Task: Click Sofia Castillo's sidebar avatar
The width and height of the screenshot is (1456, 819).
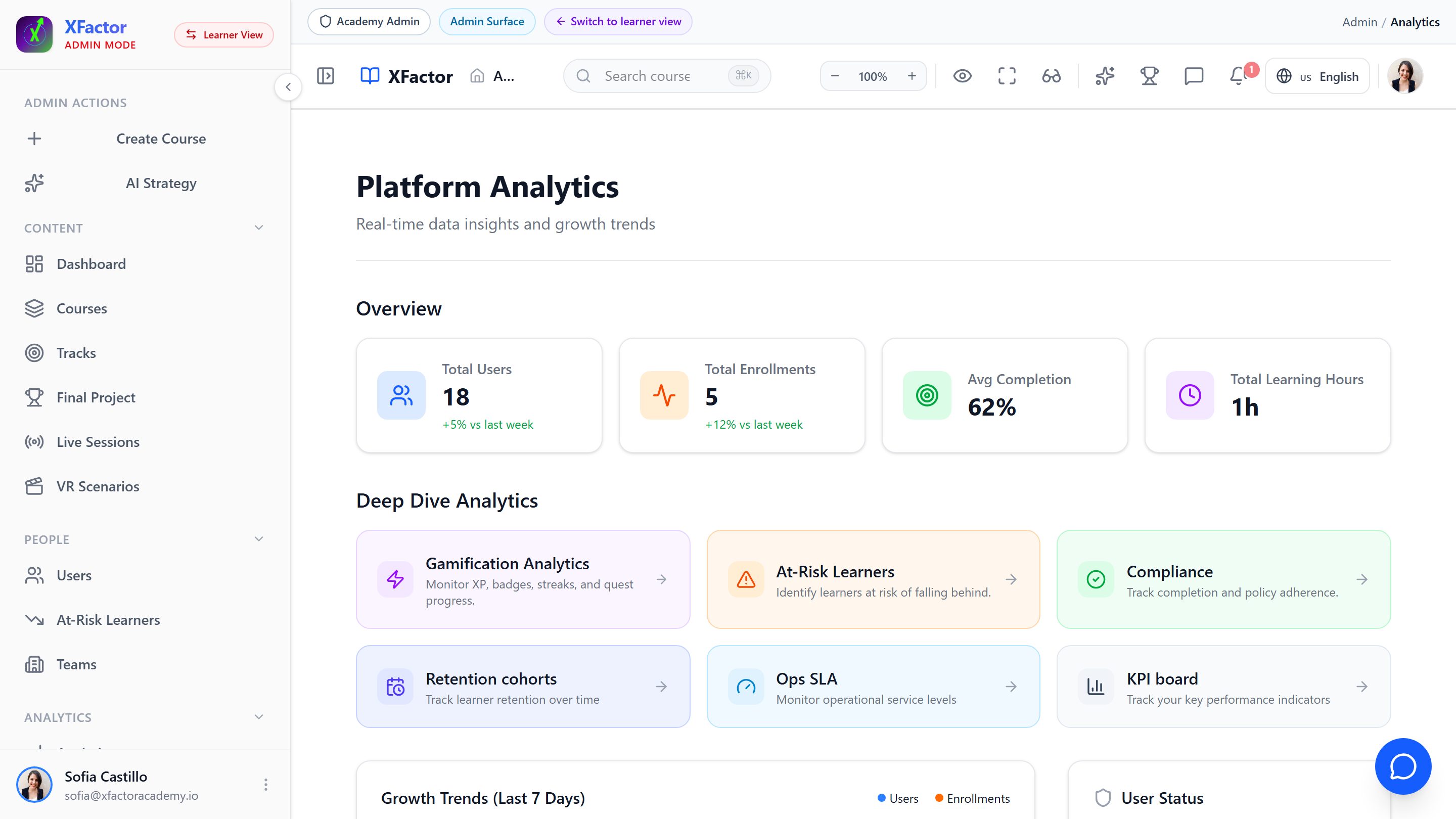Action: pos(34,785)
